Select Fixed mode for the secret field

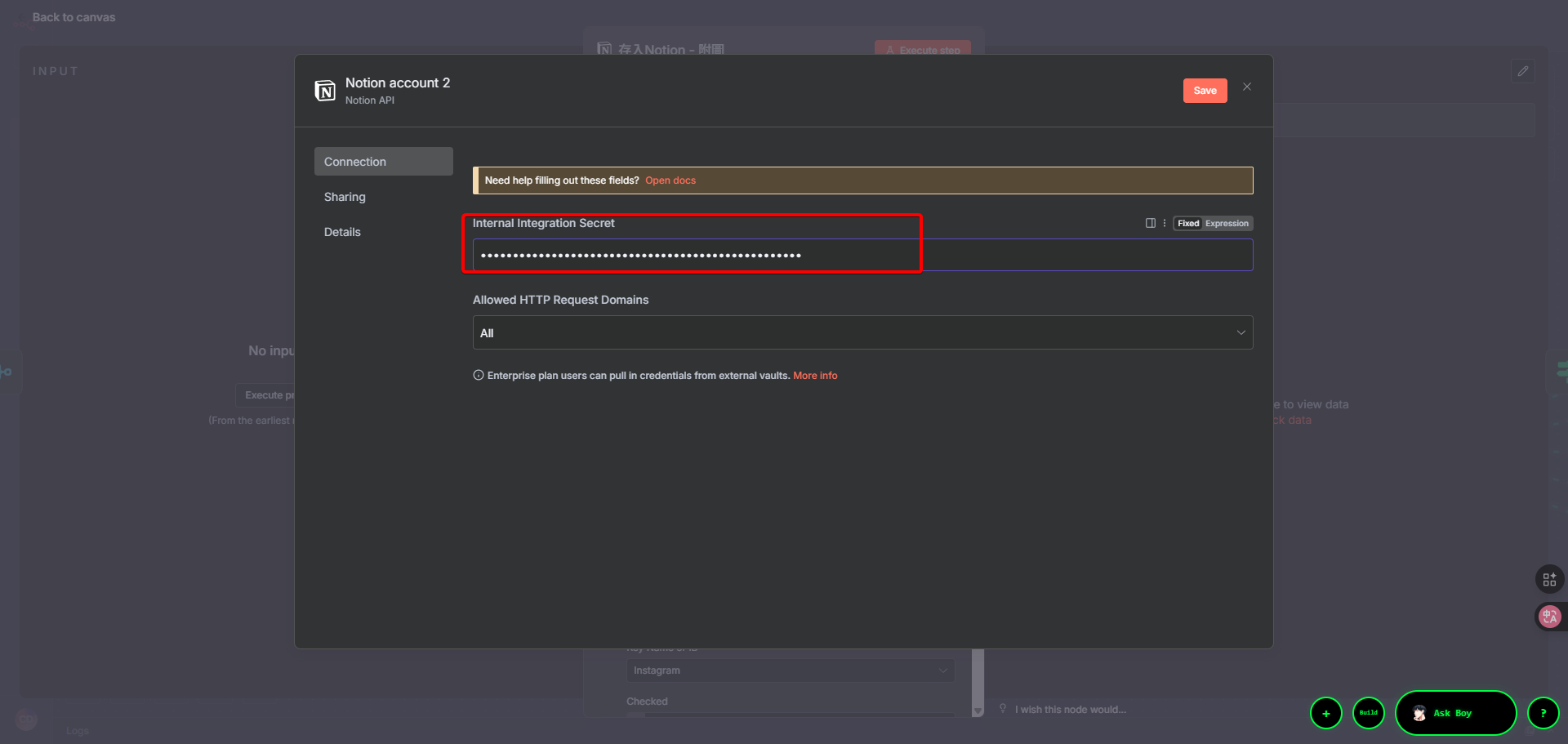[1187, 223]
